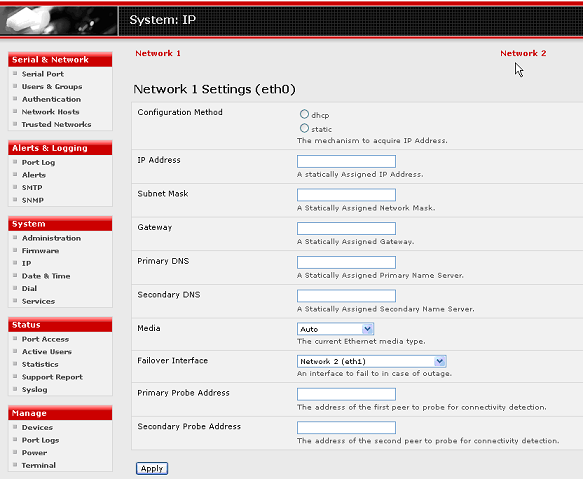583x479 pixels.
Task: Switch to the Network 1 tab
Action: coord(158,53)
